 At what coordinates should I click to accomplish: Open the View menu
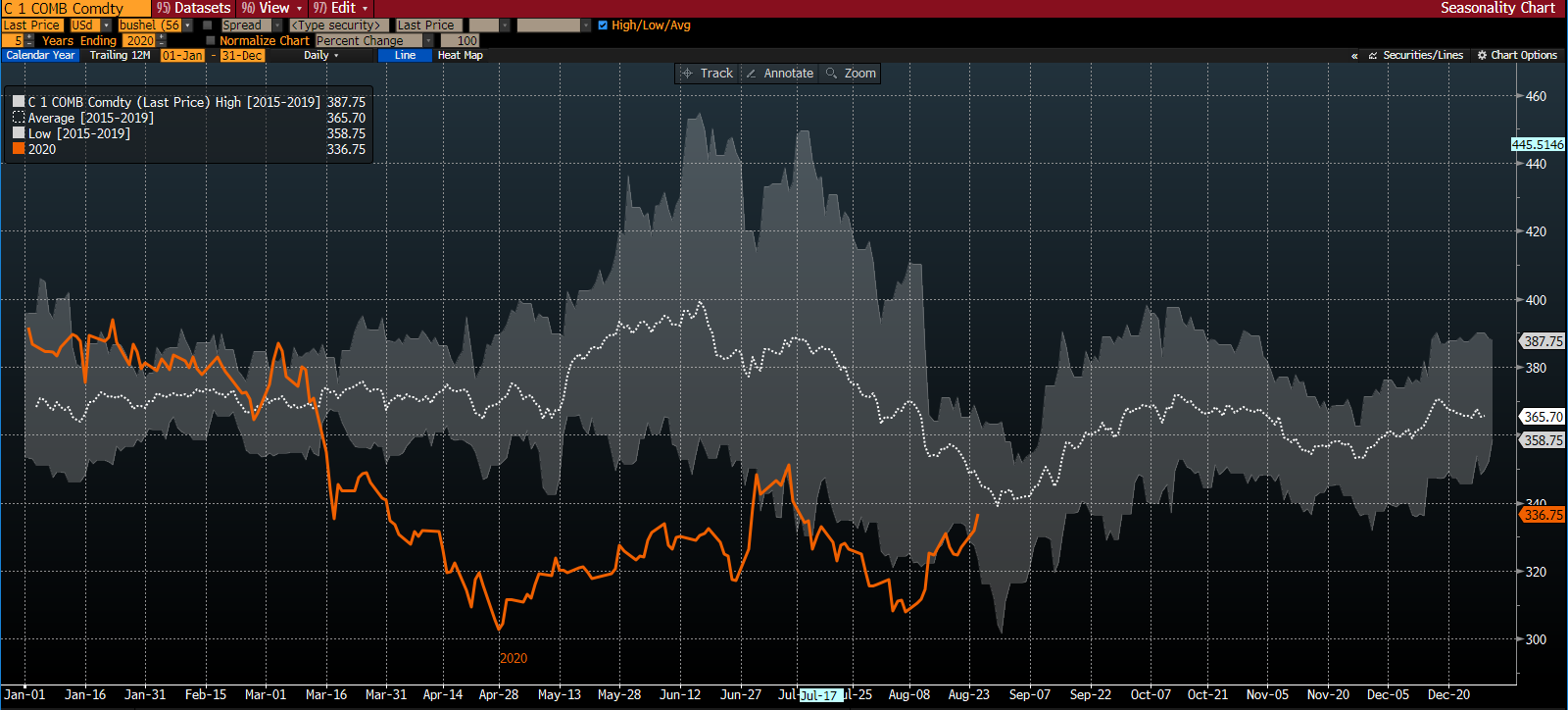[270, 8]
